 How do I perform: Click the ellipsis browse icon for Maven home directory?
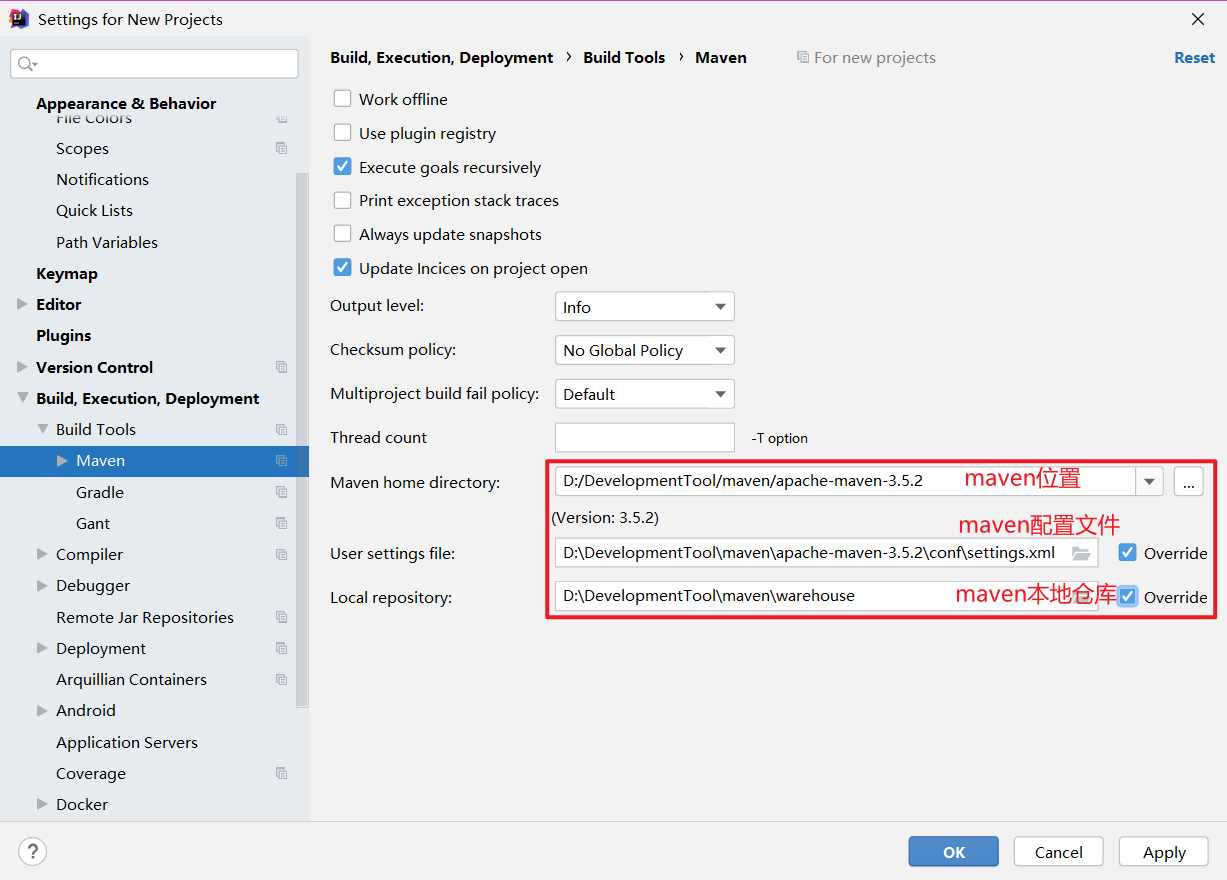click(1188, 481)
